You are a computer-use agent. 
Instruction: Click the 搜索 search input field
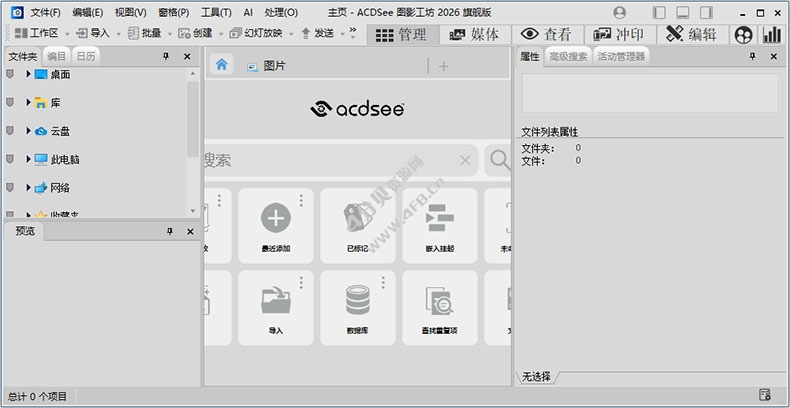[330, 160]
